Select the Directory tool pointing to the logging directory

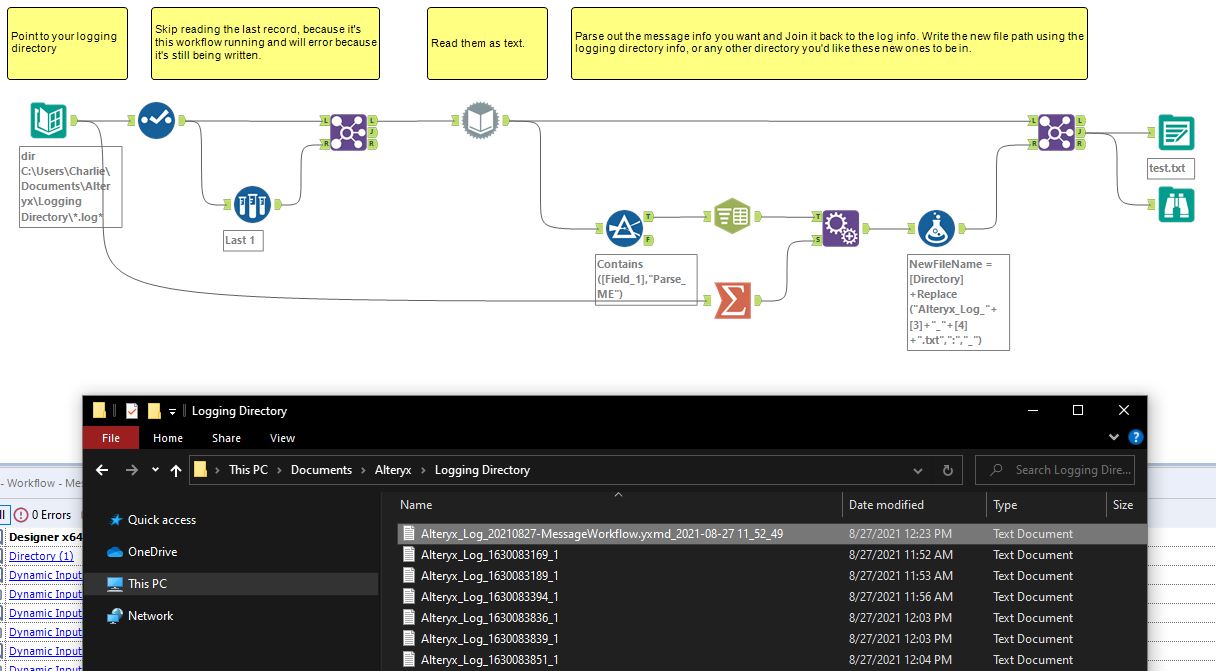click(x=47, y=120)
